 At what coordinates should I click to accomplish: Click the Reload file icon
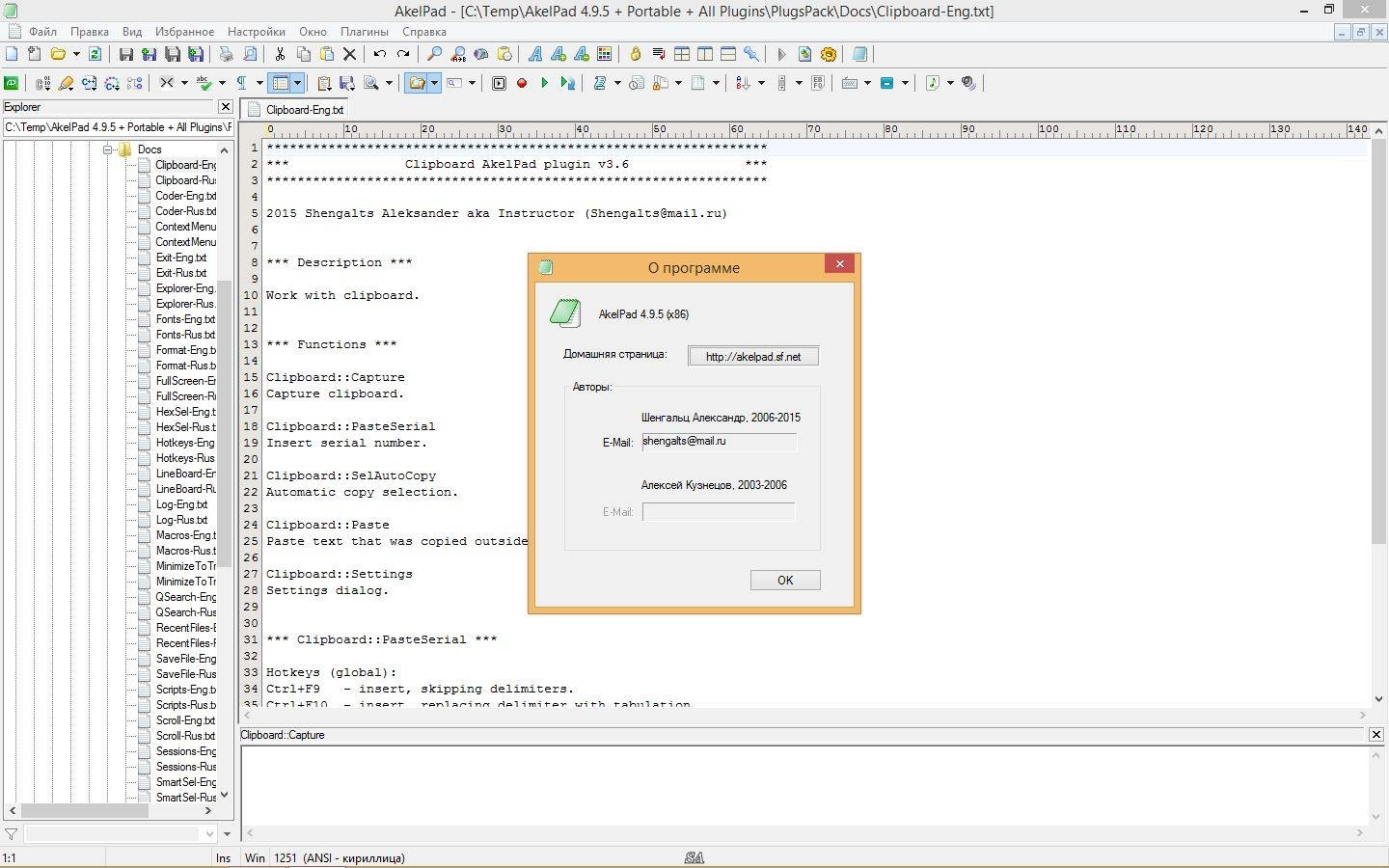coord(95,54)
